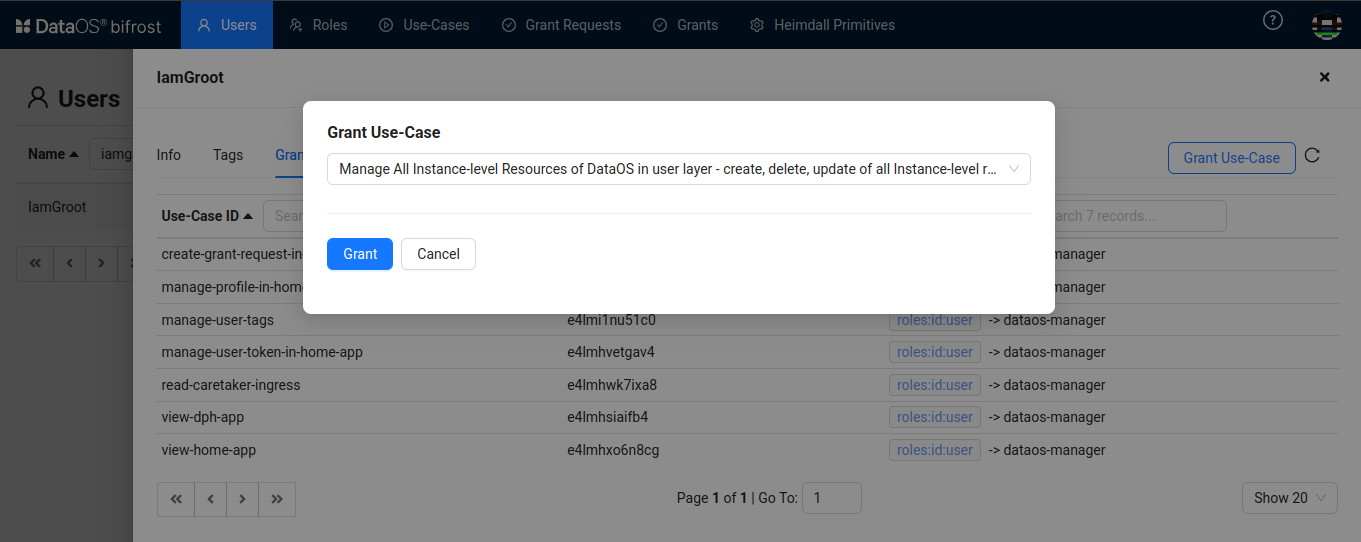Sort by the Use-Case ID column header
The width and height of the screenshot is (1361, 542).
(x=207, y=216)
